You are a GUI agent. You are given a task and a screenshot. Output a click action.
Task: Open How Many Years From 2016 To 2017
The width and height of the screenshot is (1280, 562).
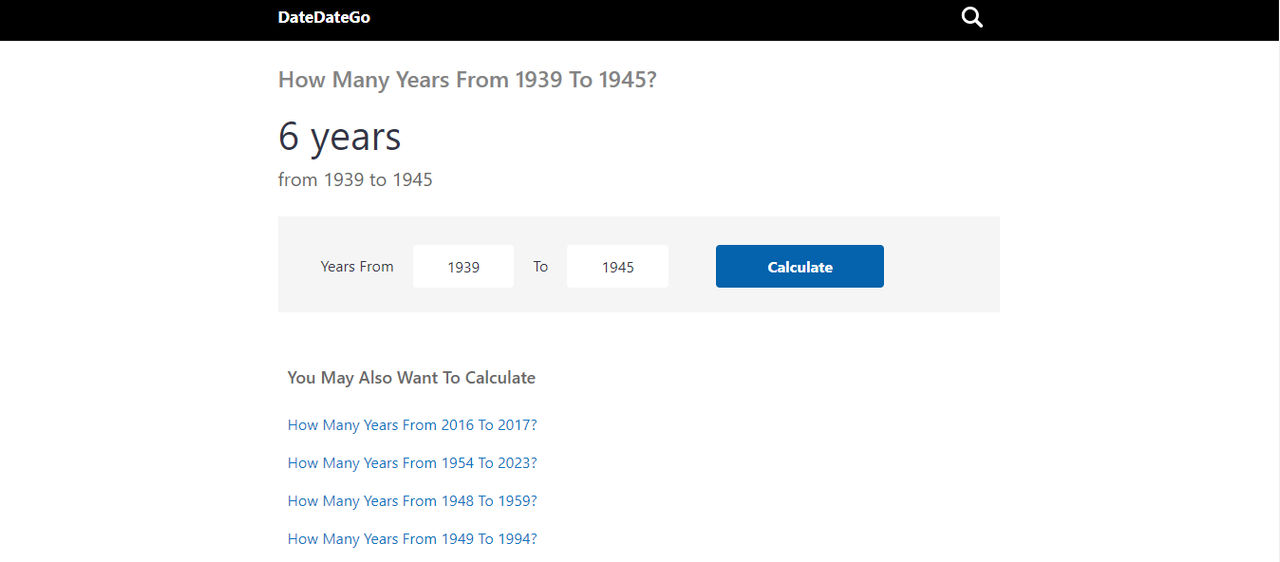tap(412, 425)
